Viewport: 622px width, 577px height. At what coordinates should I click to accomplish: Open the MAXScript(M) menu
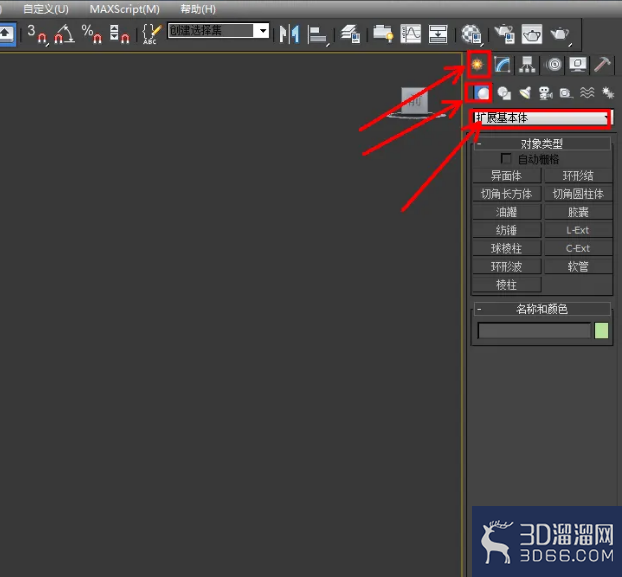pyautogui.click(x=125, y=9)
